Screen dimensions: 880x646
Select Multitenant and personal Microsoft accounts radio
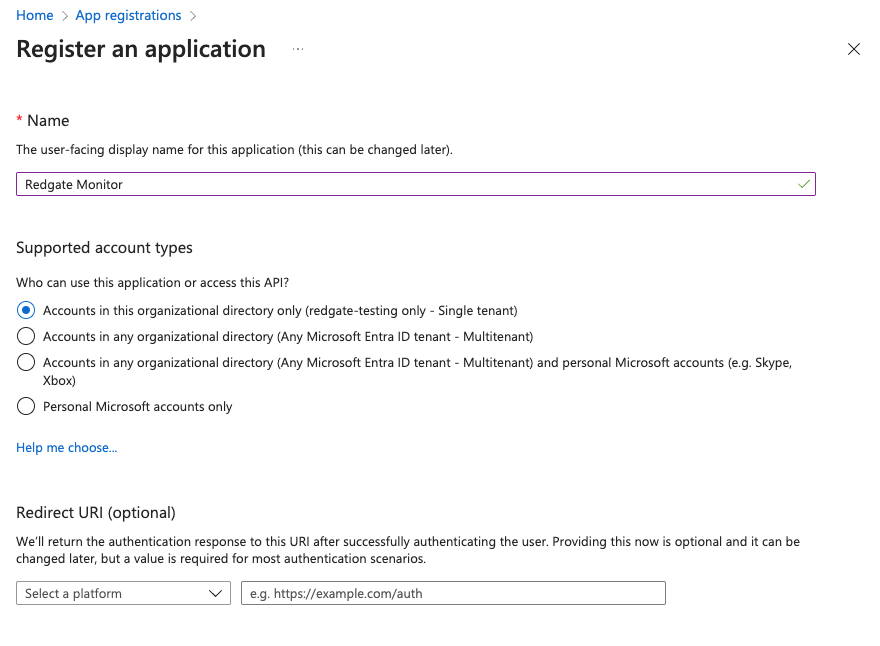coord(26,363)
